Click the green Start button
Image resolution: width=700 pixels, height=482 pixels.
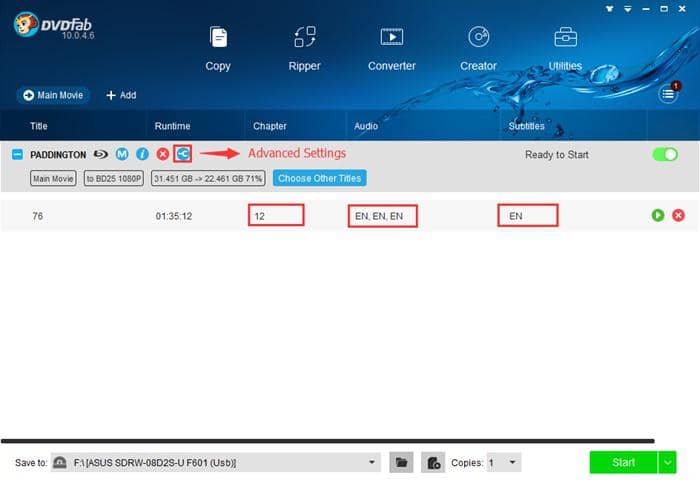[623, 462]
